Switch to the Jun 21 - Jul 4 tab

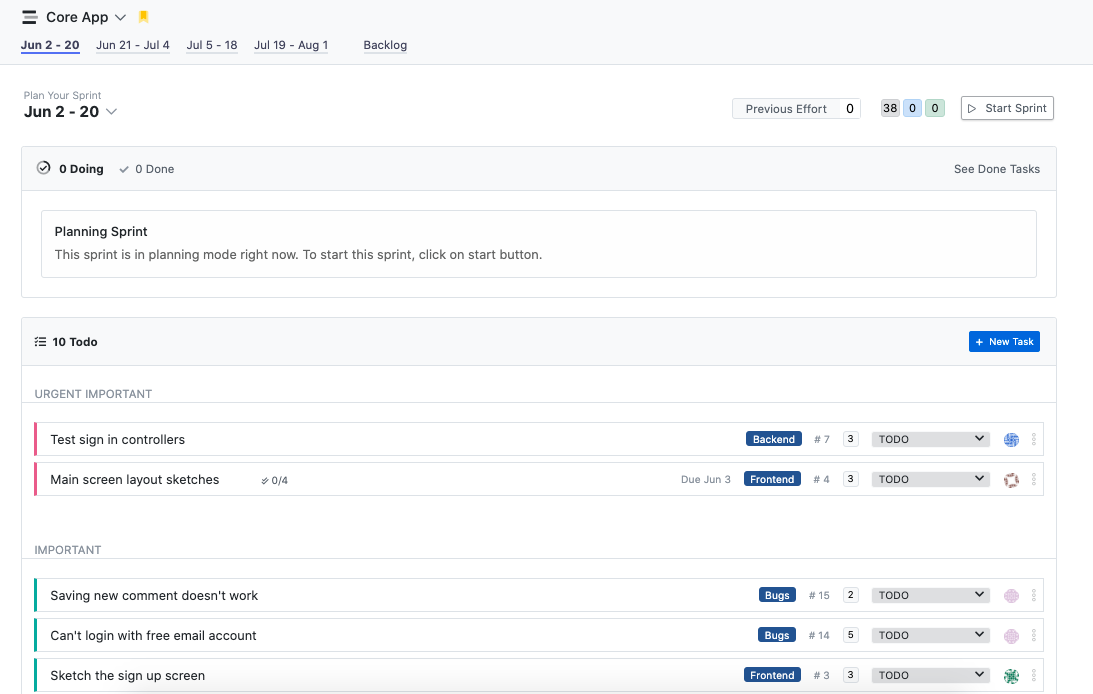point(132,45)
